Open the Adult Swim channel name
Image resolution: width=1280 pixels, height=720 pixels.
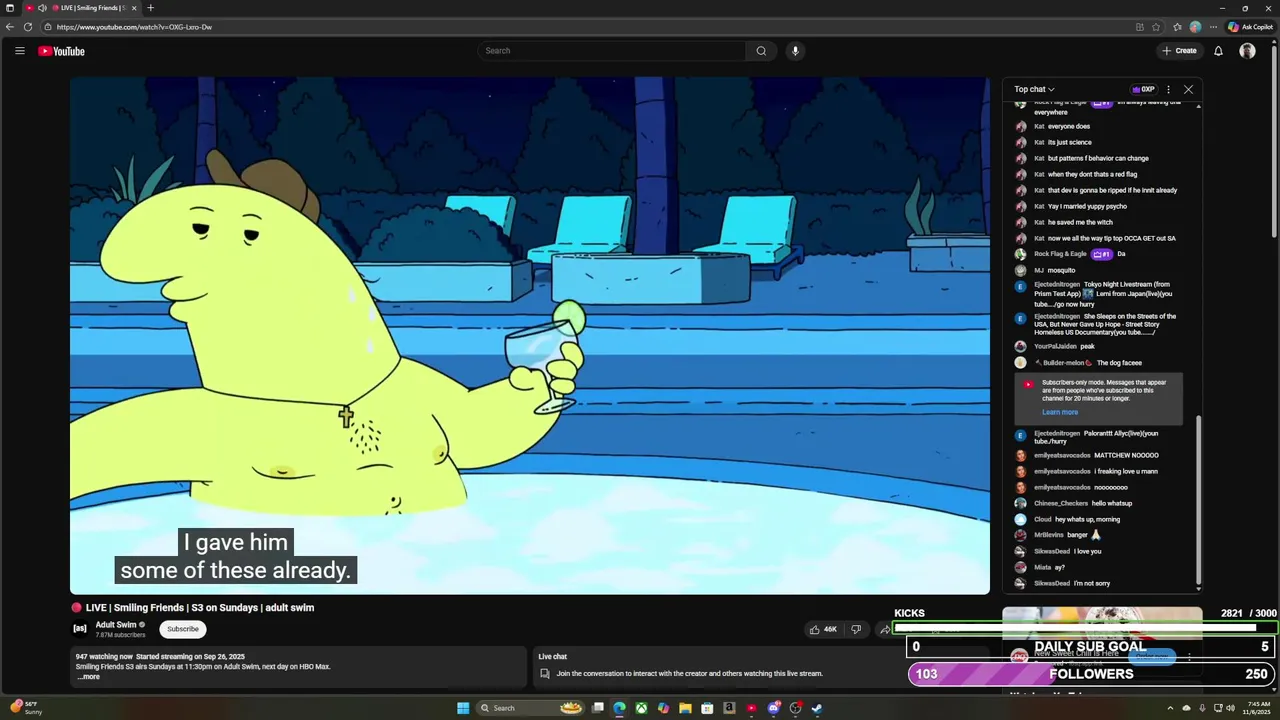(x=116, y=625)
